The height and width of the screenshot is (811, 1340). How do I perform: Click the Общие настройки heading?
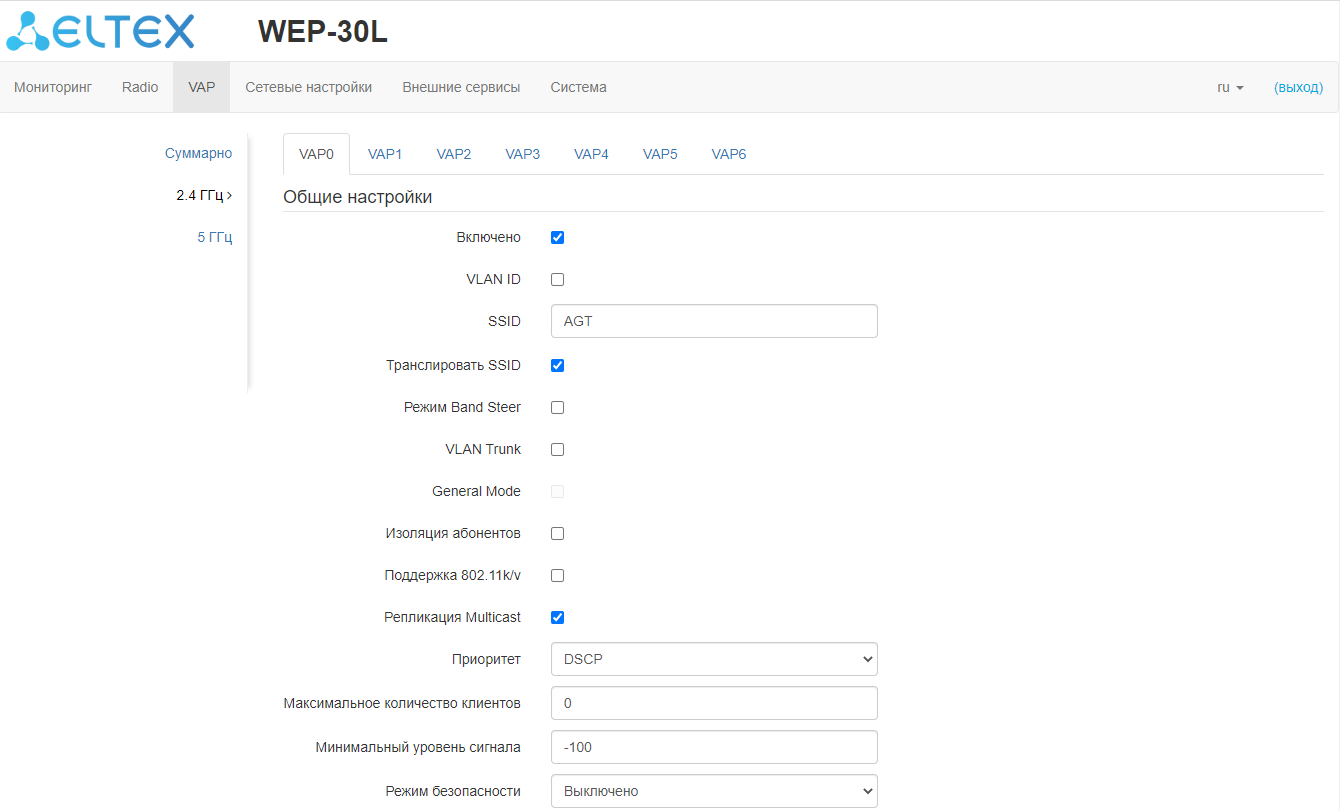[358, 197]
